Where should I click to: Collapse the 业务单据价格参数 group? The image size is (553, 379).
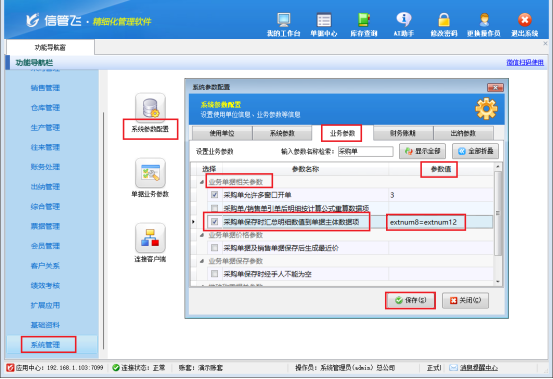202,235
